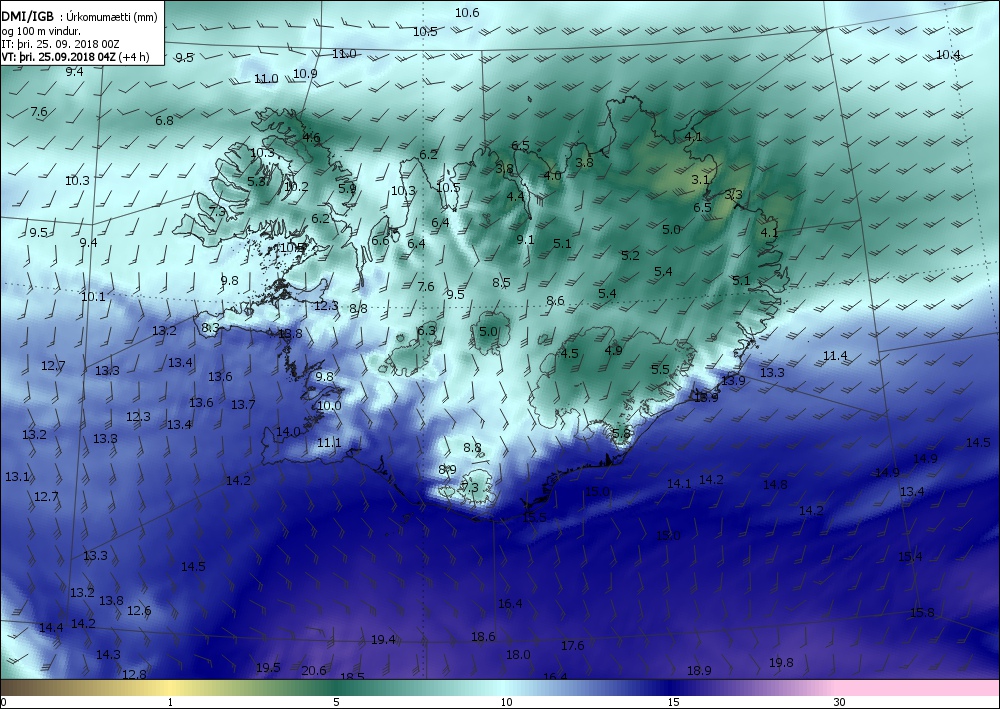
Task: Click the 4.5 value on western Vatnajökull
Action: [x=569, y=353]
